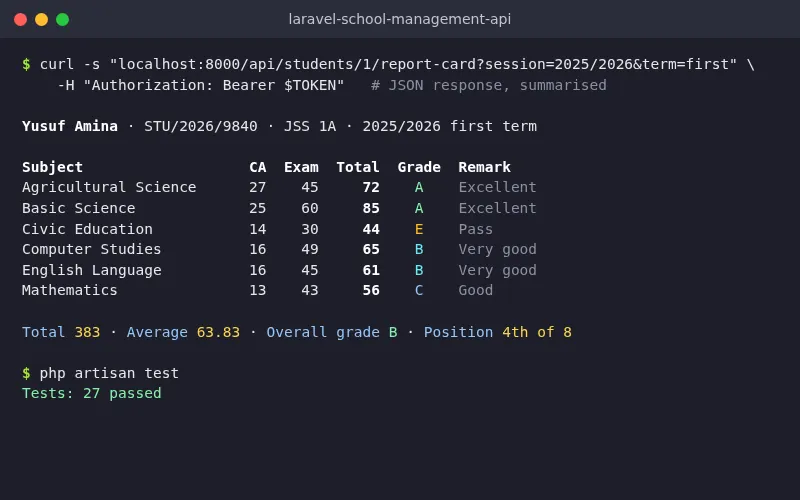Click the Civic Education subject name

coord(87,229)
